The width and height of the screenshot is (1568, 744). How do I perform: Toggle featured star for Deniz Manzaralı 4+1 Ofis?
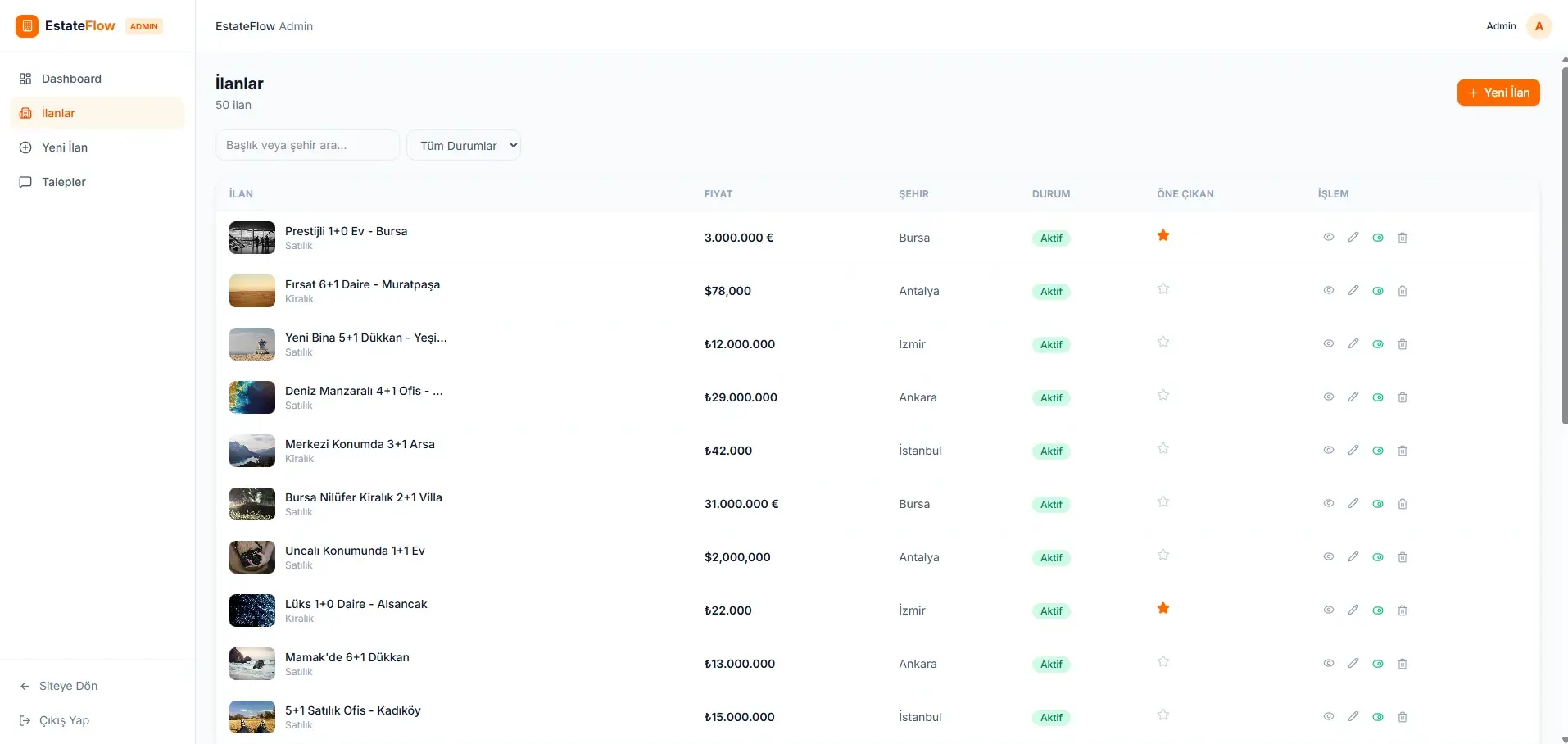(x=1163, y=396)
